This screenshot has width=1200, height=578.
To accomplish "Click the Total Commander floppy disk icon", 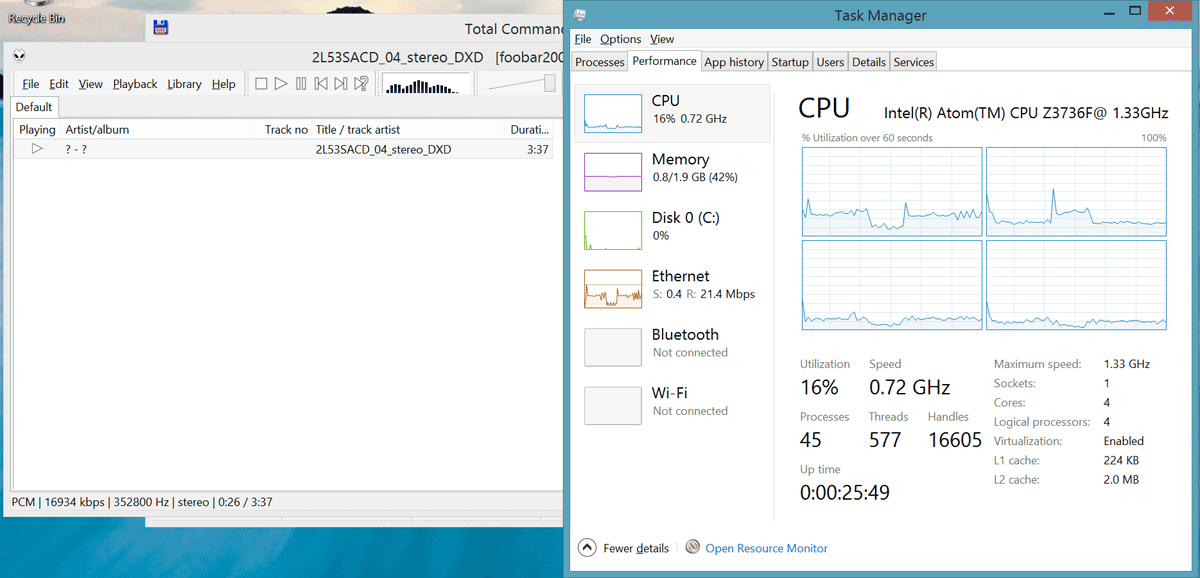I will tap(160, 28).
